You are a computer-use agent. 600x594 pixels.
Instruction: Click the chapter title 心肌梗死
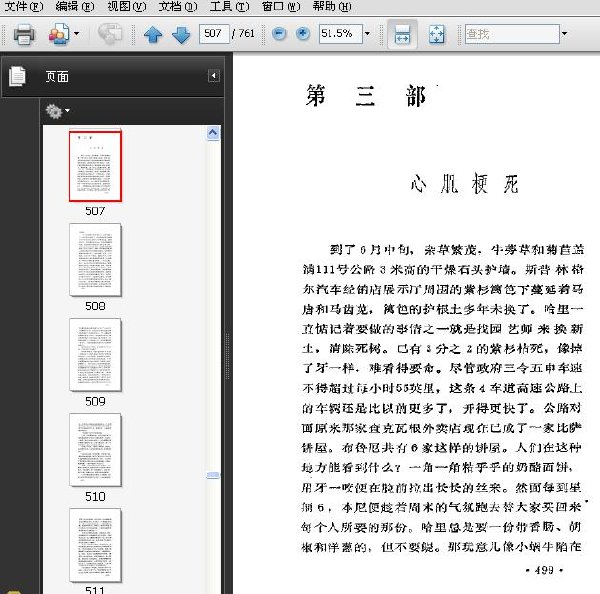point(464,183)
